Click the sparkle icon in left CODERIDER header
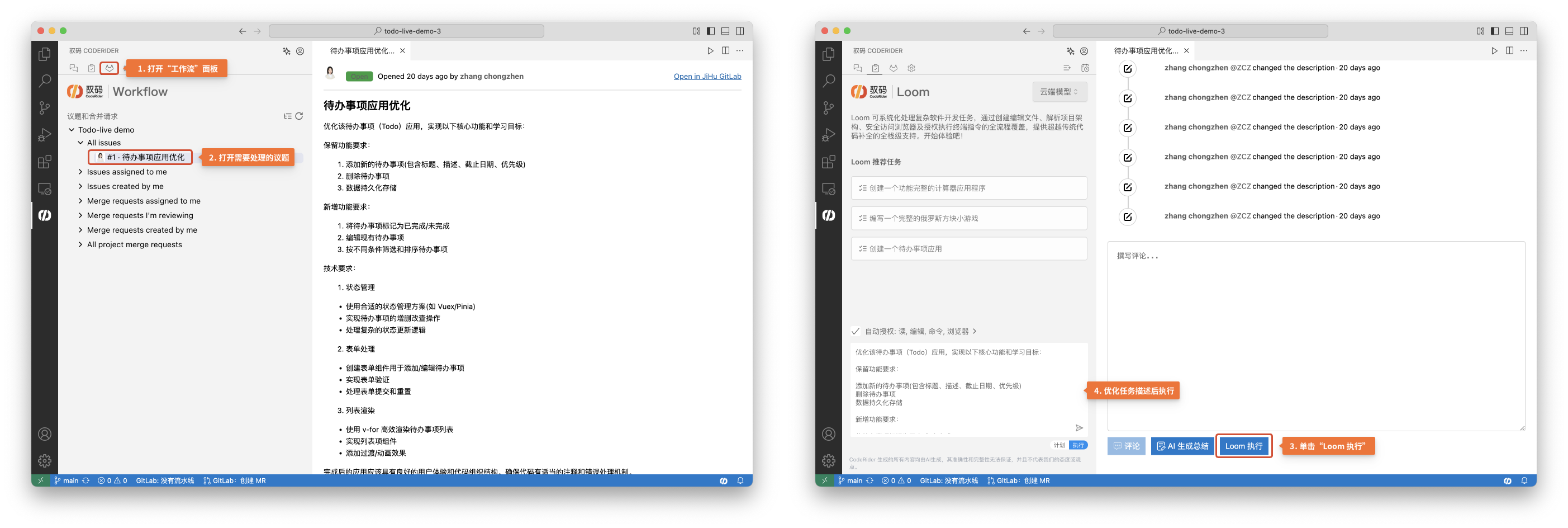Screen dimensions: 1568x528 tap(286, 51)
